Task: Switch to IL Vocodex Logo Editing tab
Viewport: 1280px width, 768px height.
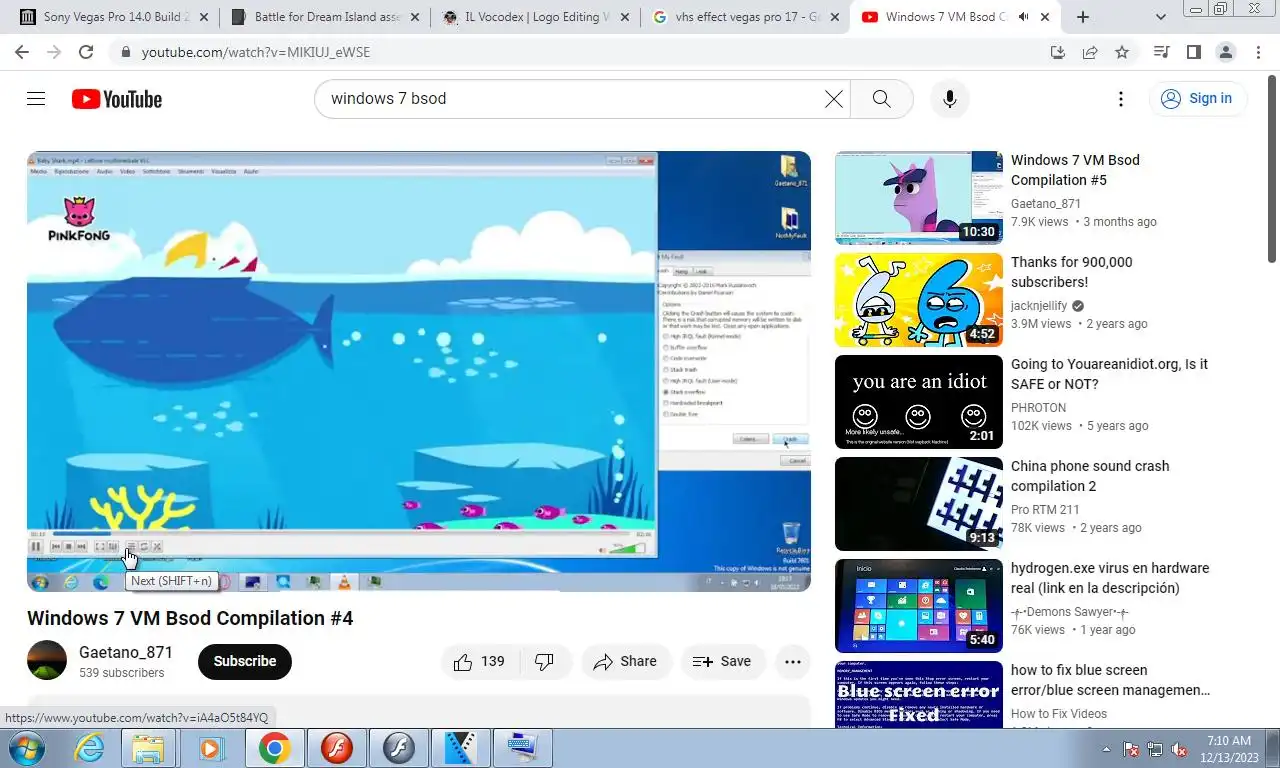Action: tap(534, 17)
